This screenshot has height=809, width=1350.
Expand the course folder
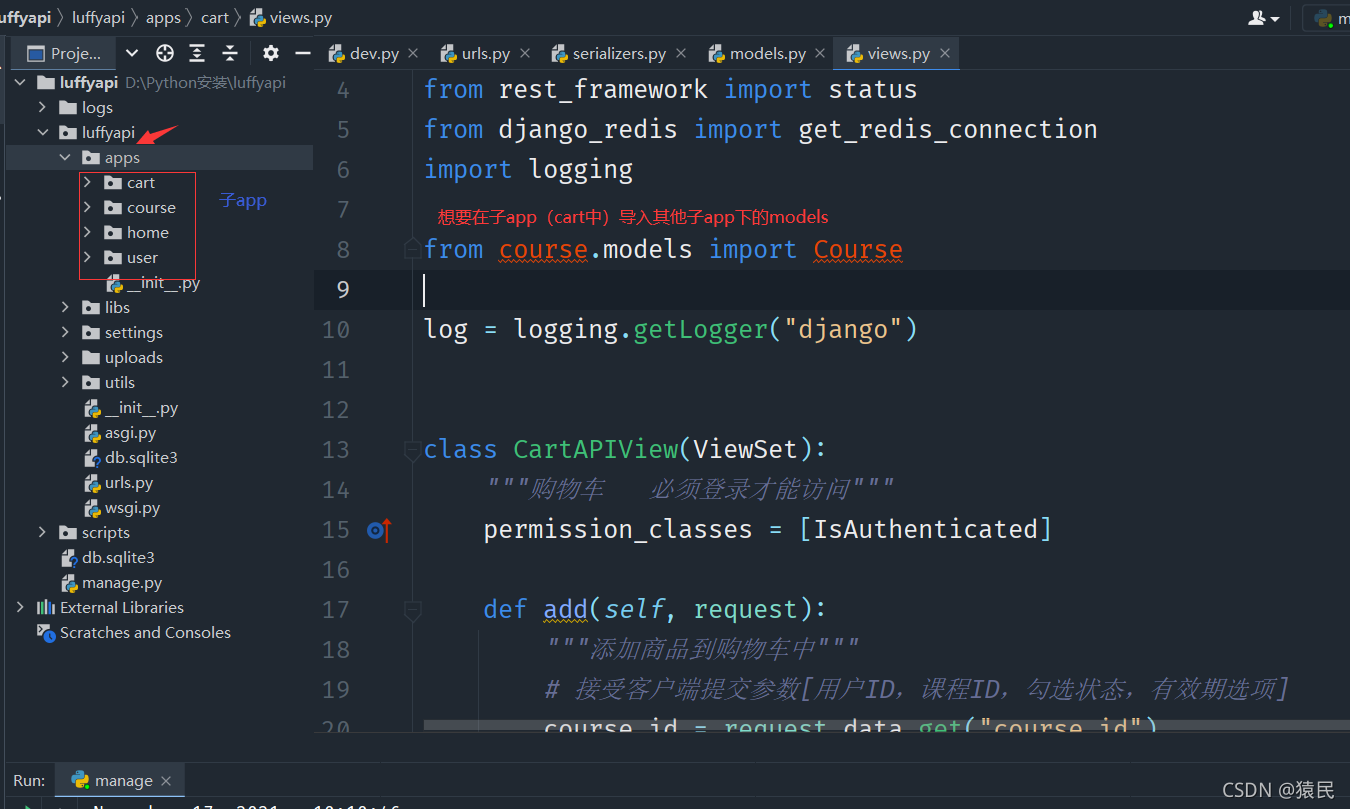(x=87, y=207)
